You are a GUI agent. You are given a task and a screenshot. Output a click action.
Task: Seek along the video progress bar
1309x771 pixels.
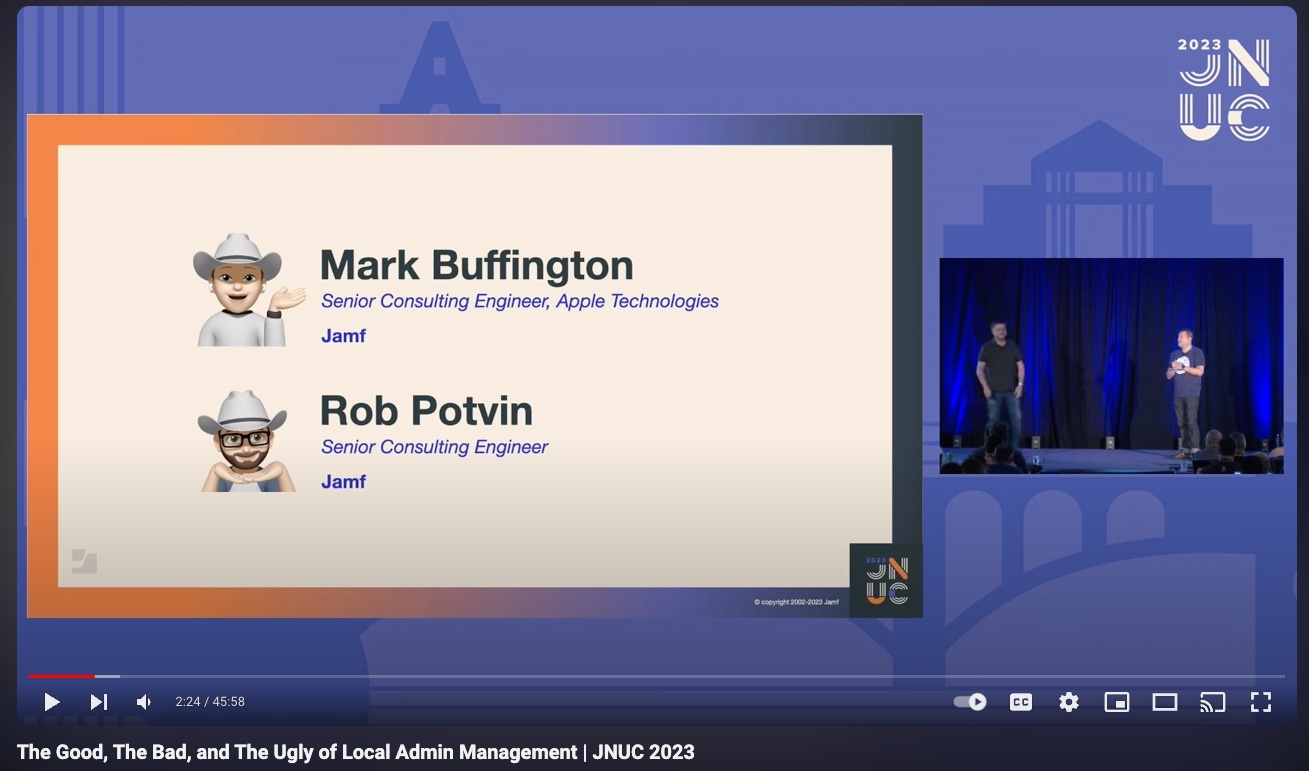656,677
